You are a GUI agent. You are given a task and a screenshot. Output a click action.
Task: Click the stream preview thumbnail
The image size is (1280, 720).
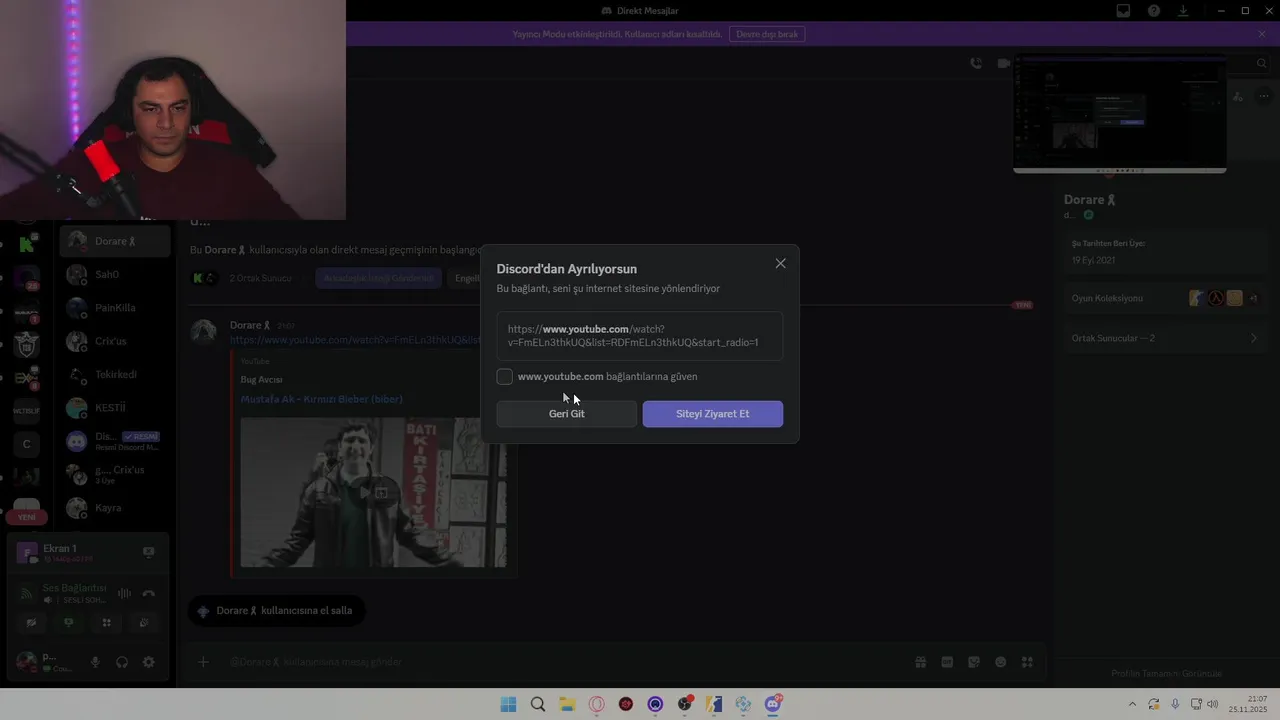tap(1120, 114)
